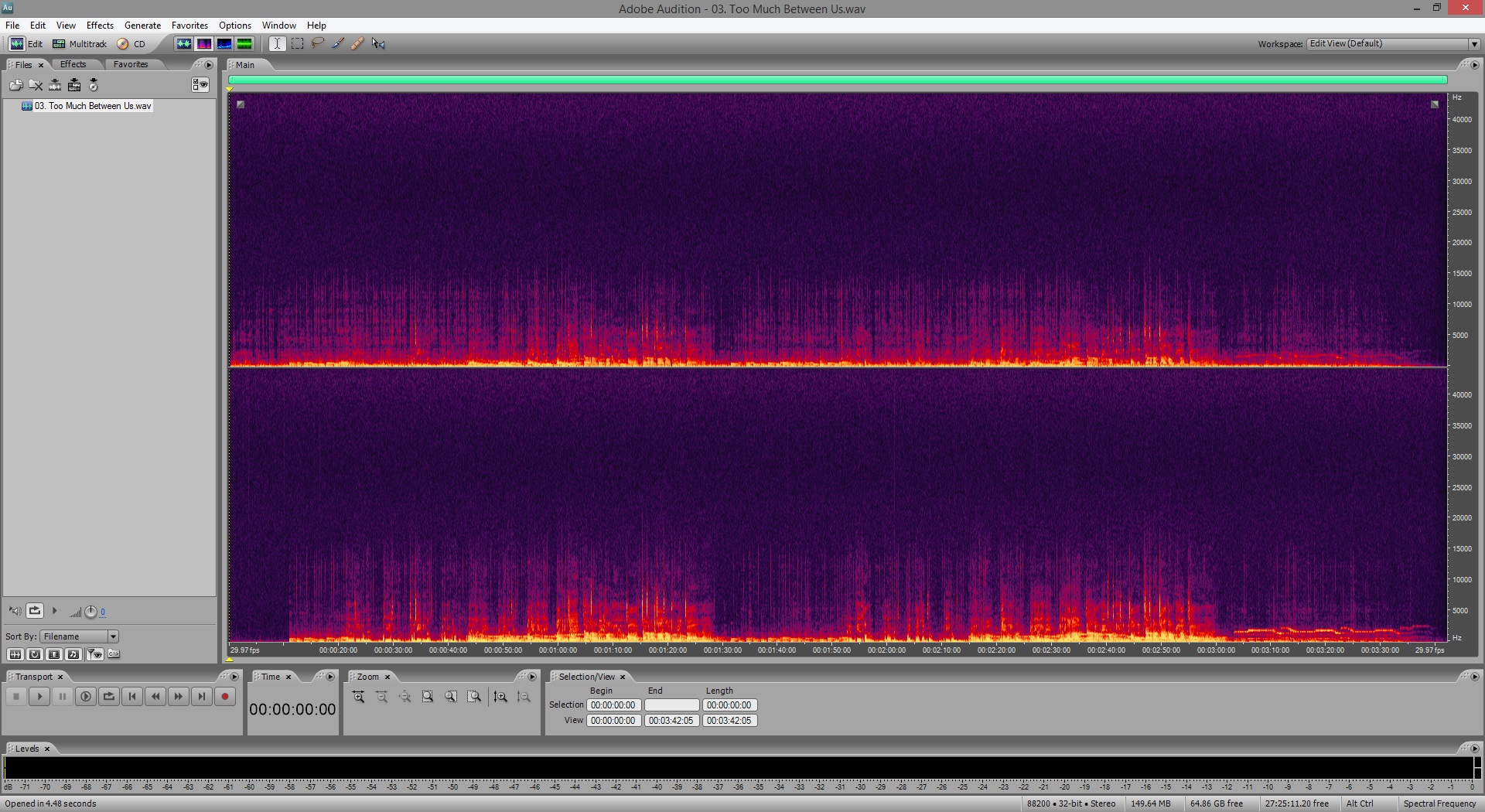Click the Record button in Transport

[x=225, y=697]
